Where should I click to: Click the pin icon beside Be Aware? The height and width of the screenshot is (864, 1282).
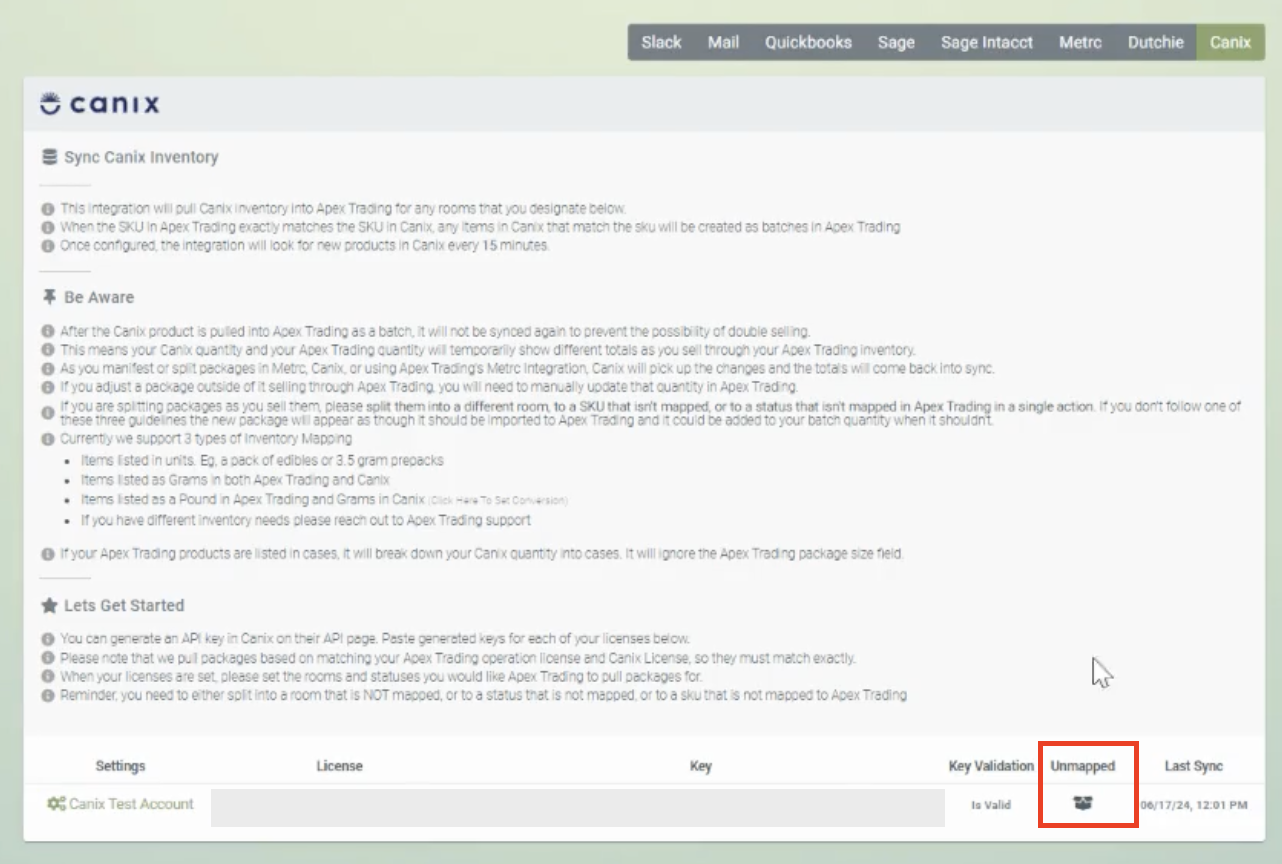click(x=49, y=297)
